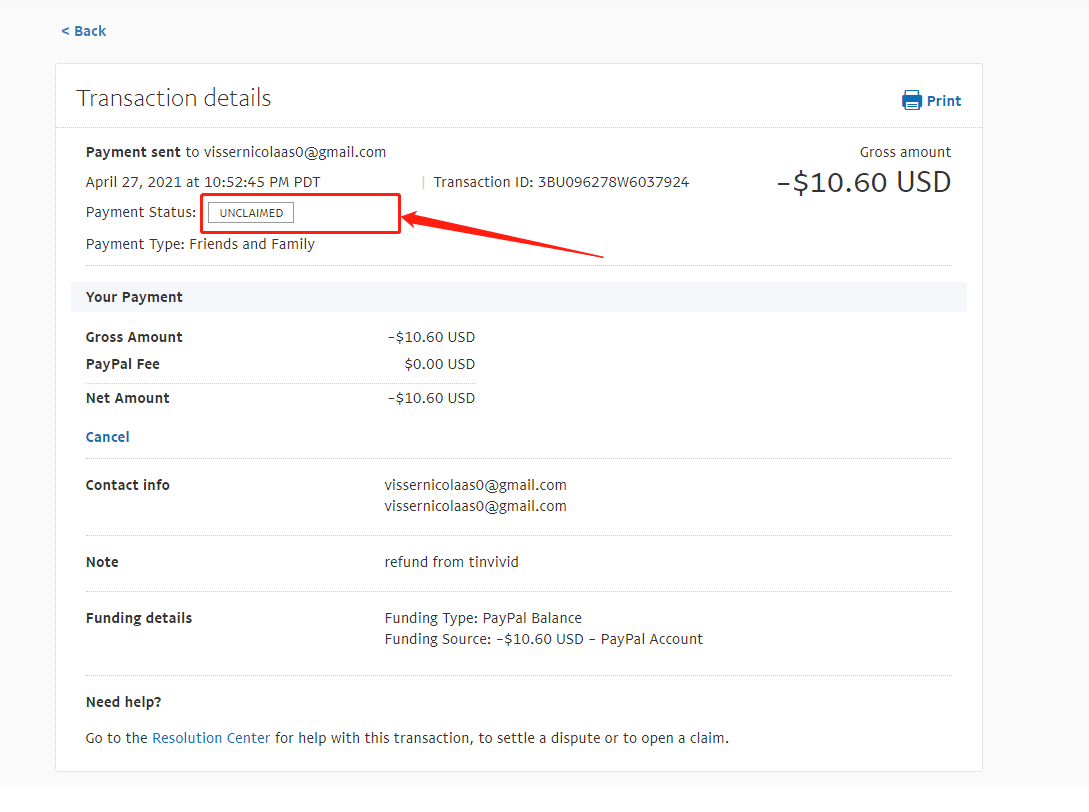Click the first Contact info email address

pos(475,485)
